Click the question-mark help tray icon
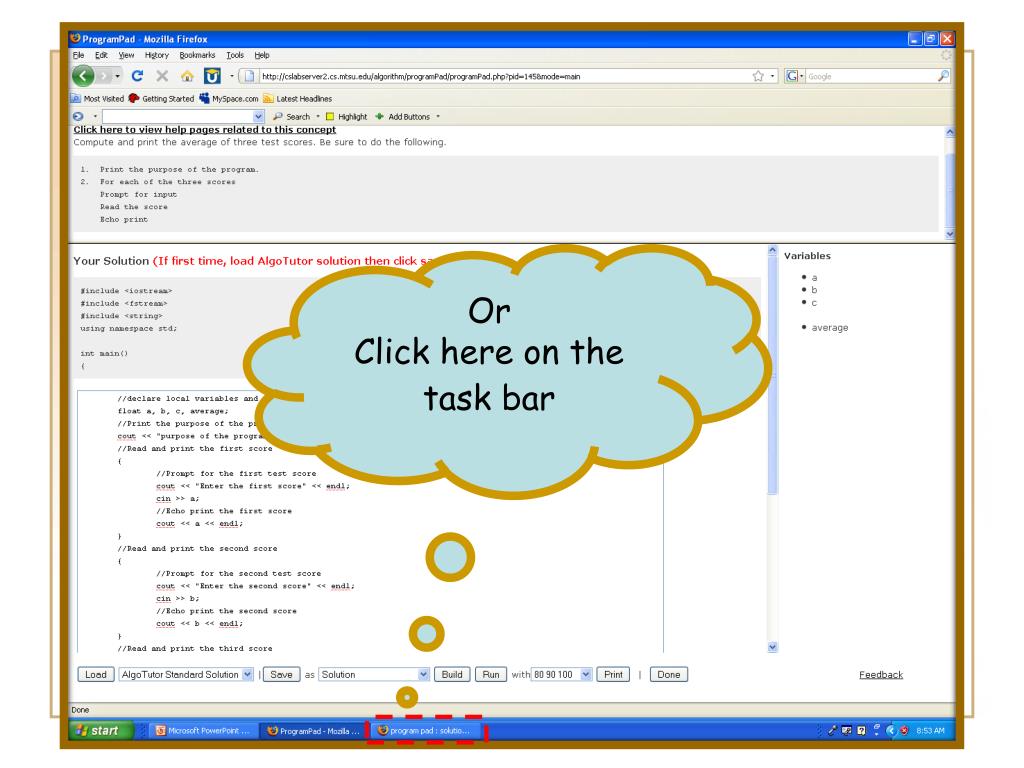 862,731
